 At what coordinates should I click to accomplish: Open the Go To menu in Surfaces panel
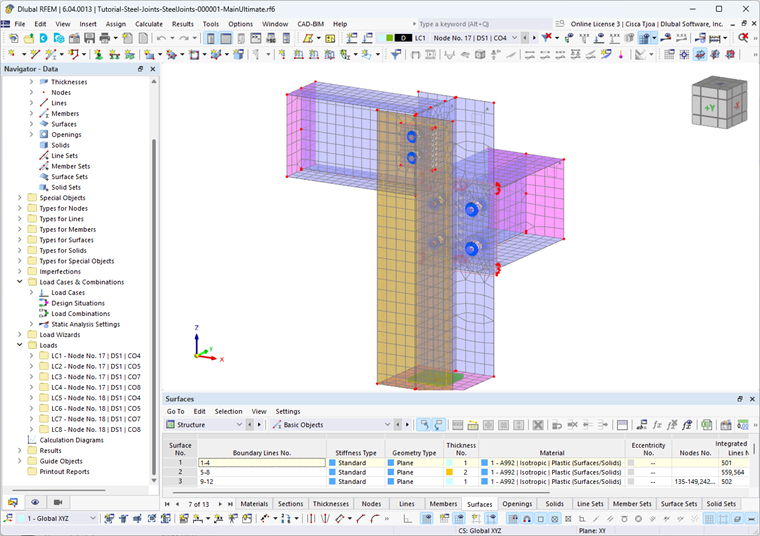pyautogui.click(x=175, y=411)
